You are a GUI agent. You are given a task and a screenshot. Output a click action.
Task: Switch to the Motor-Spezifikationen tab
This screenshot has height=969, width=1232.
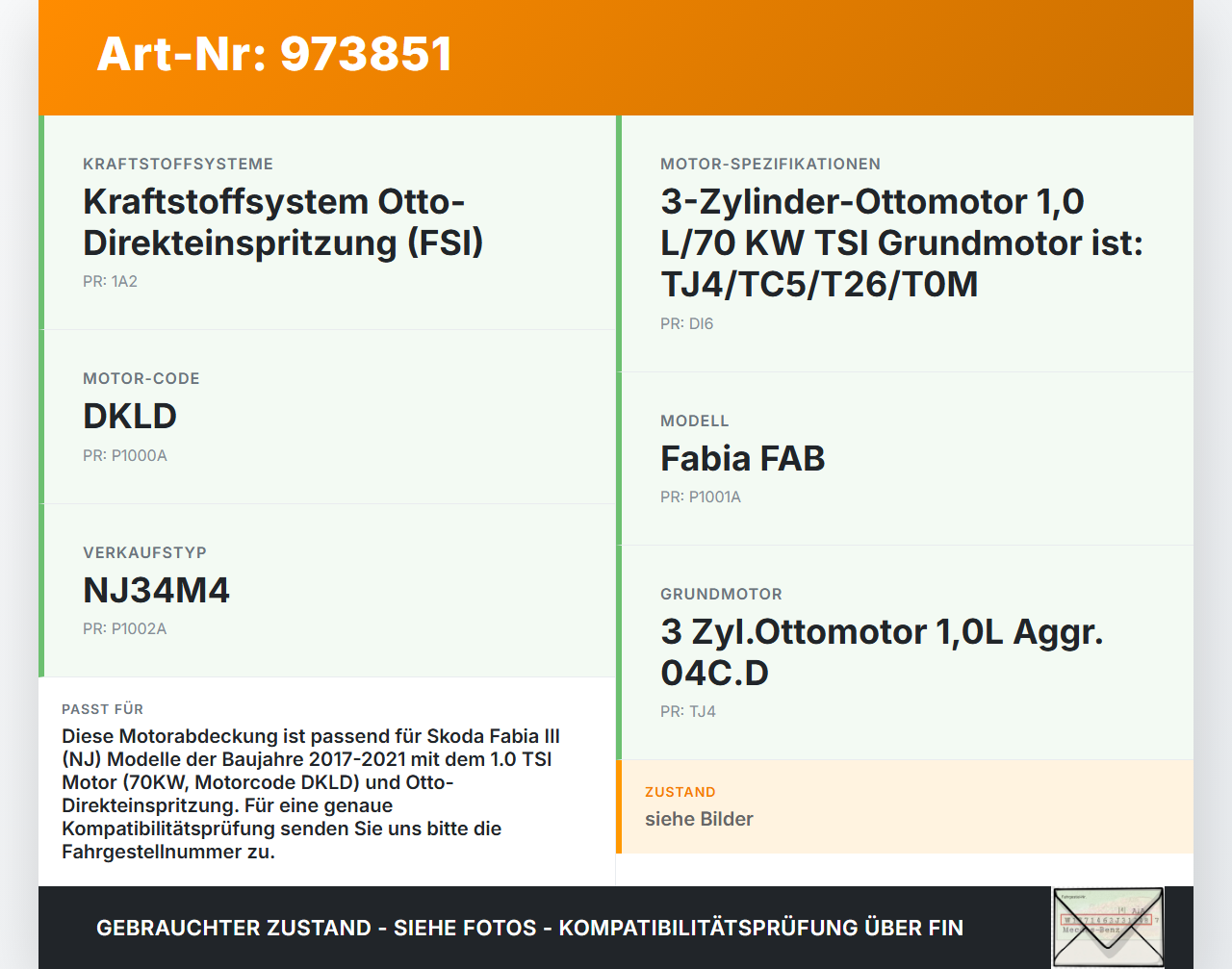(769, 164)
